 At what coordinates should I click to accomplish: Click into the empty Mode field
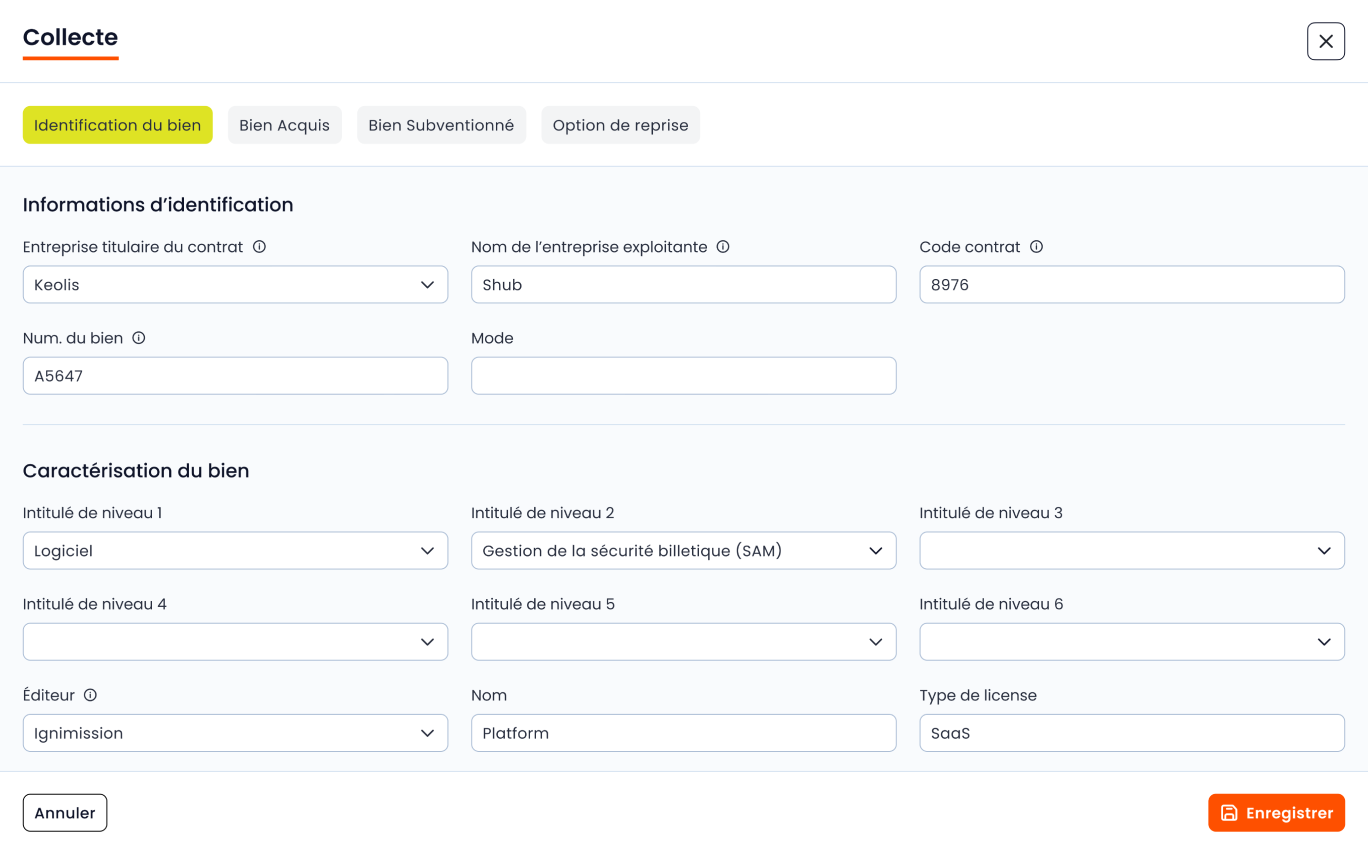(683, 376)
